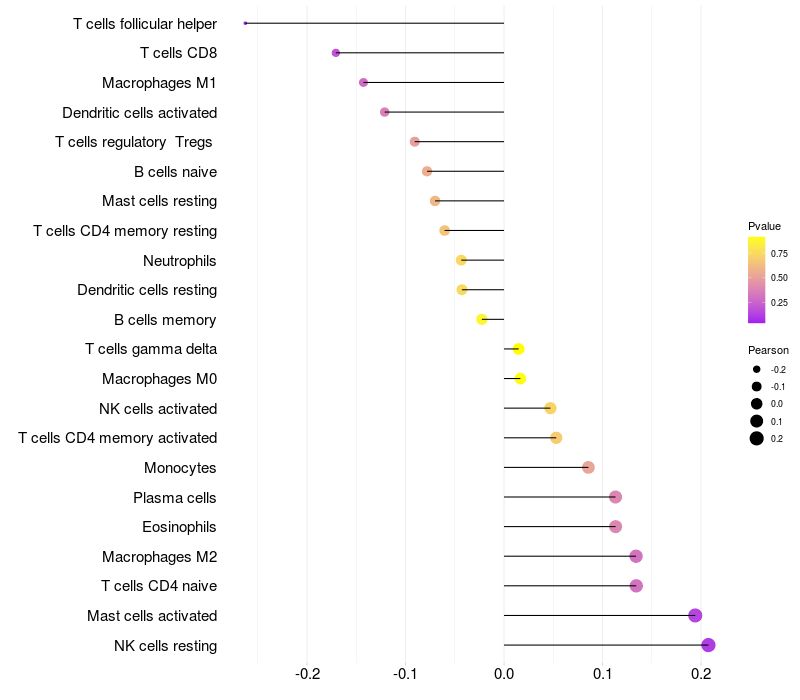
Task: Click the Plasma cells axis label
Action: point(174,497)
